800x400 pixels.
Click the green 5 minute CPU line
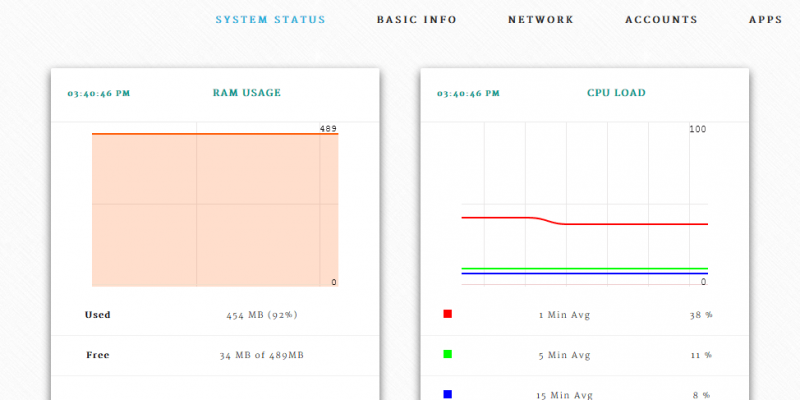click(x=585, y=268)
